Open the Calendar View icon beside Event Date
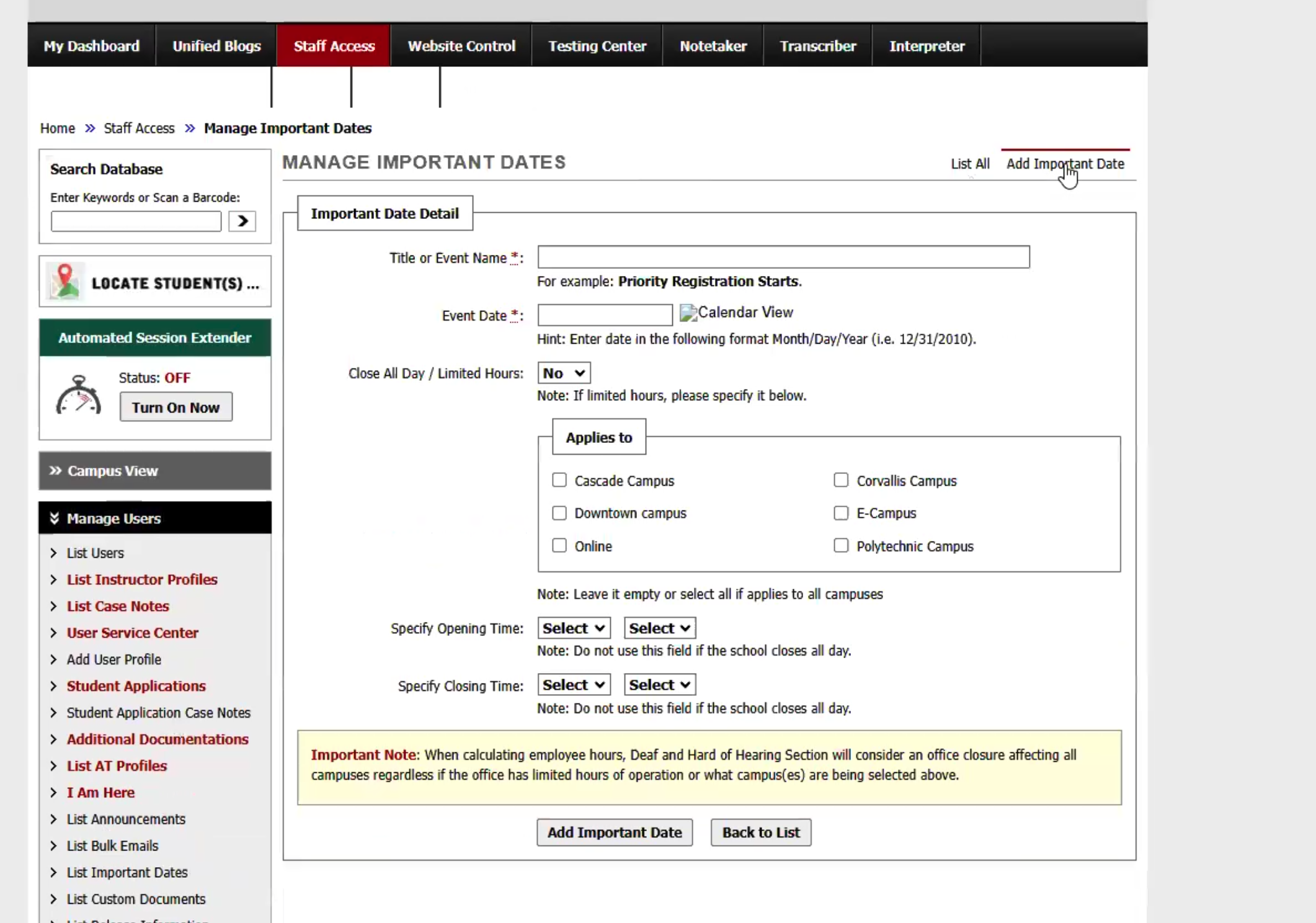This screenshot has width=1316, height=923. (688, 313)
